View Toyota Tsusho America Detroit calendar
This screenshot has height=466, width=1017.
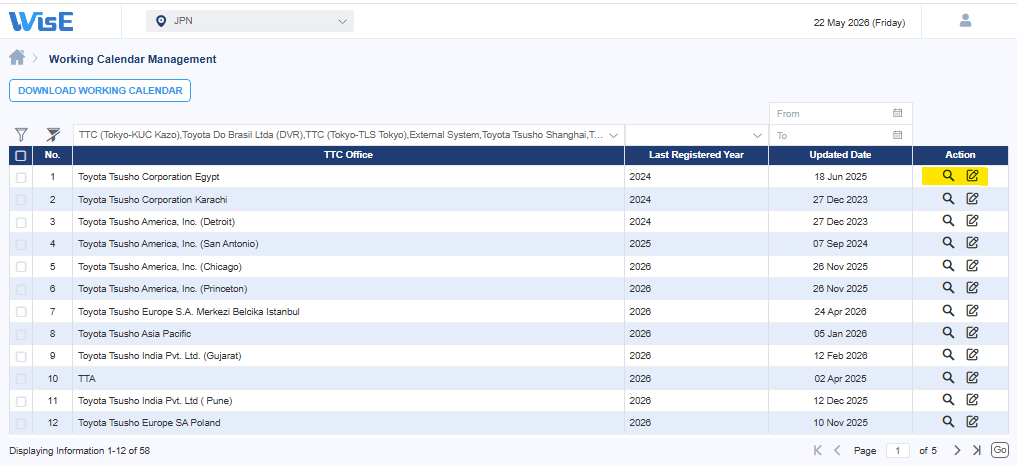click(948, 221)
